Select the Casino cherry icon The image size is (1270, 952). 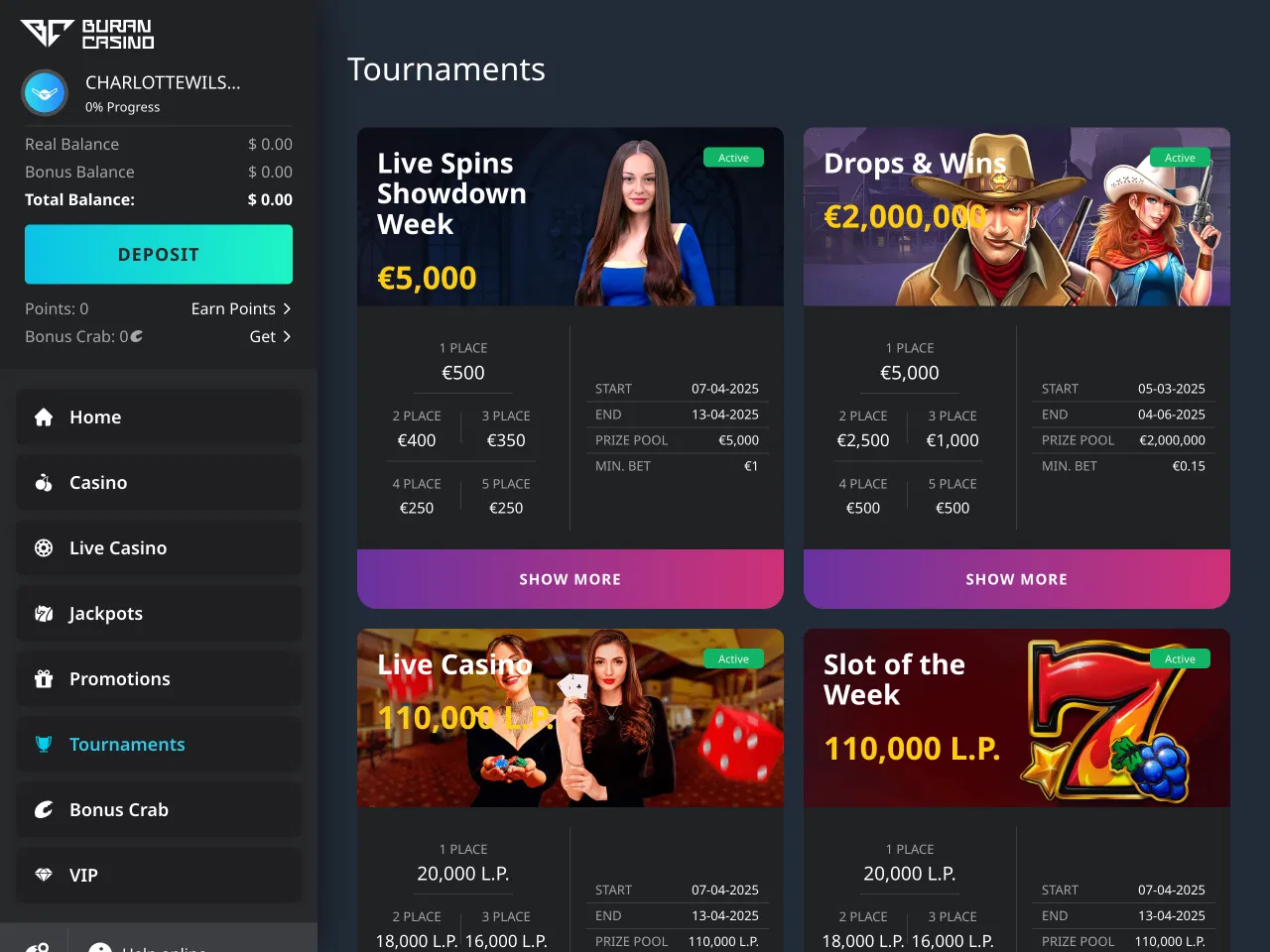point(44,483)
